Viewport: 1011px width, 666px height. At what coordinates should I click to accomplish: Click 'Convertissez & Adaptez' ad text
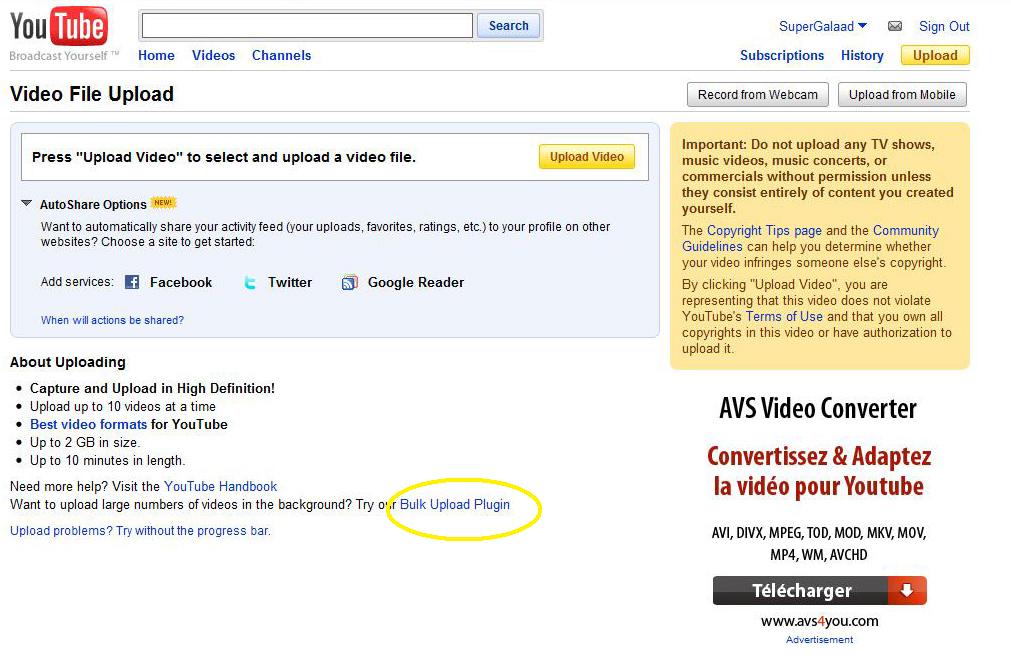[819, 456]
